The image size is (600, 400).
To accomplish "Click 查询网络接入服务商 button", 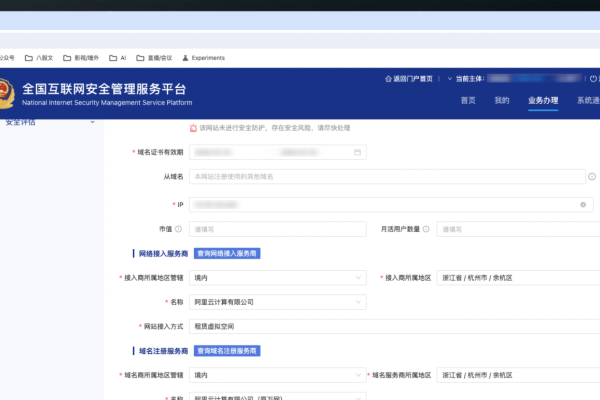I will tap(227, 253).
